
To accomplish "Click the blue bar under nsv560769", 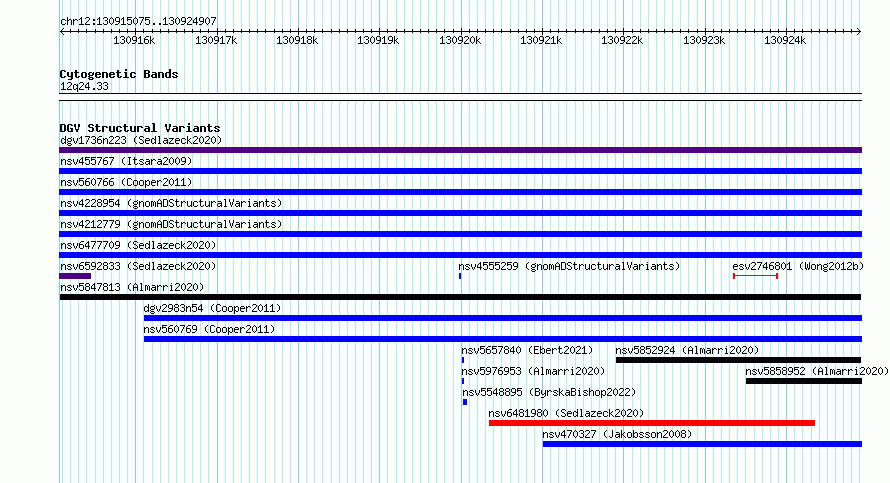I will pyautogui.click(x=503, y=339).
